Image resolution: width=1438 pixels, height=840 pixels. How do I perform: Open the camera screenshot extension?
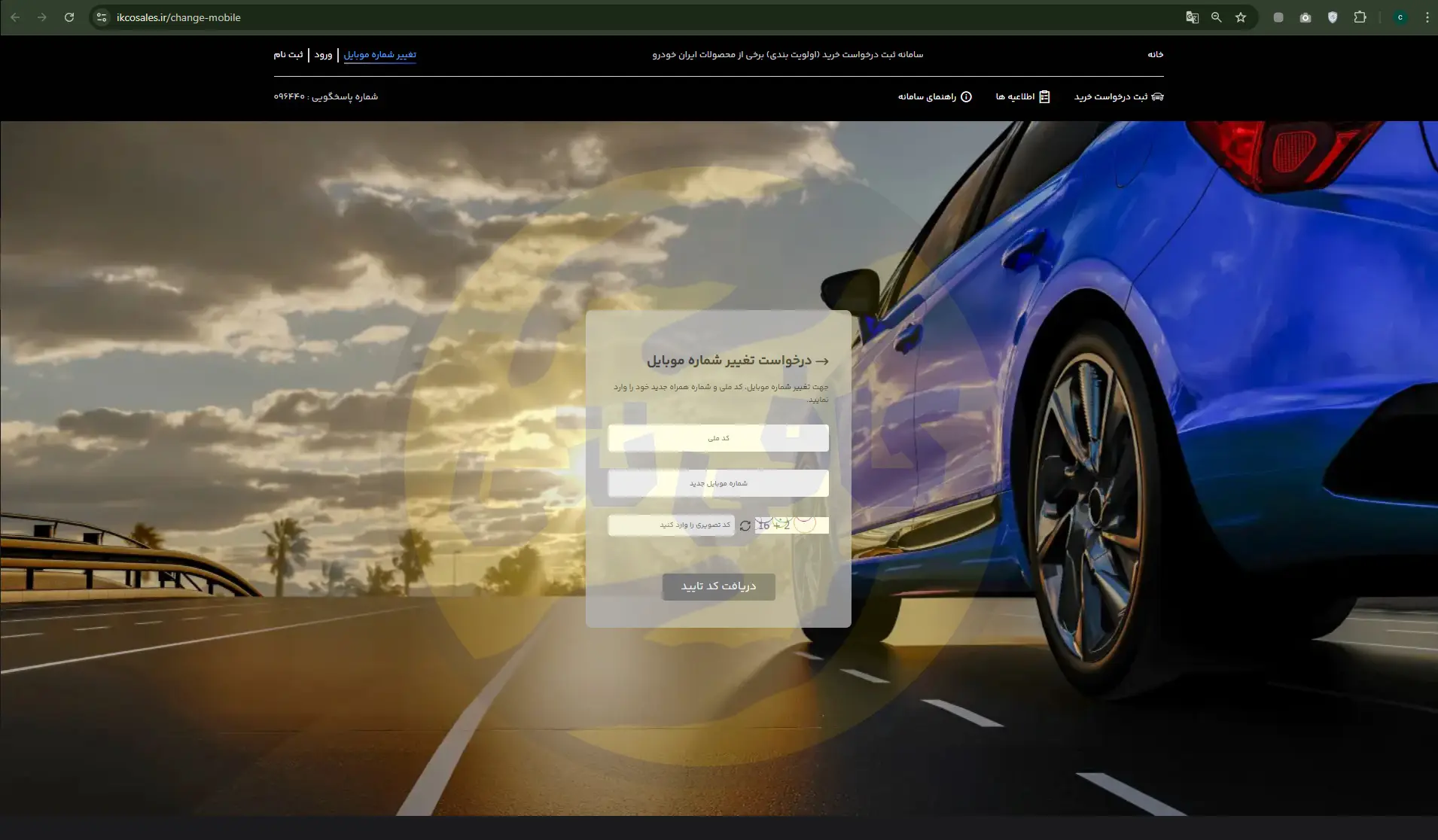point(1305,17)
